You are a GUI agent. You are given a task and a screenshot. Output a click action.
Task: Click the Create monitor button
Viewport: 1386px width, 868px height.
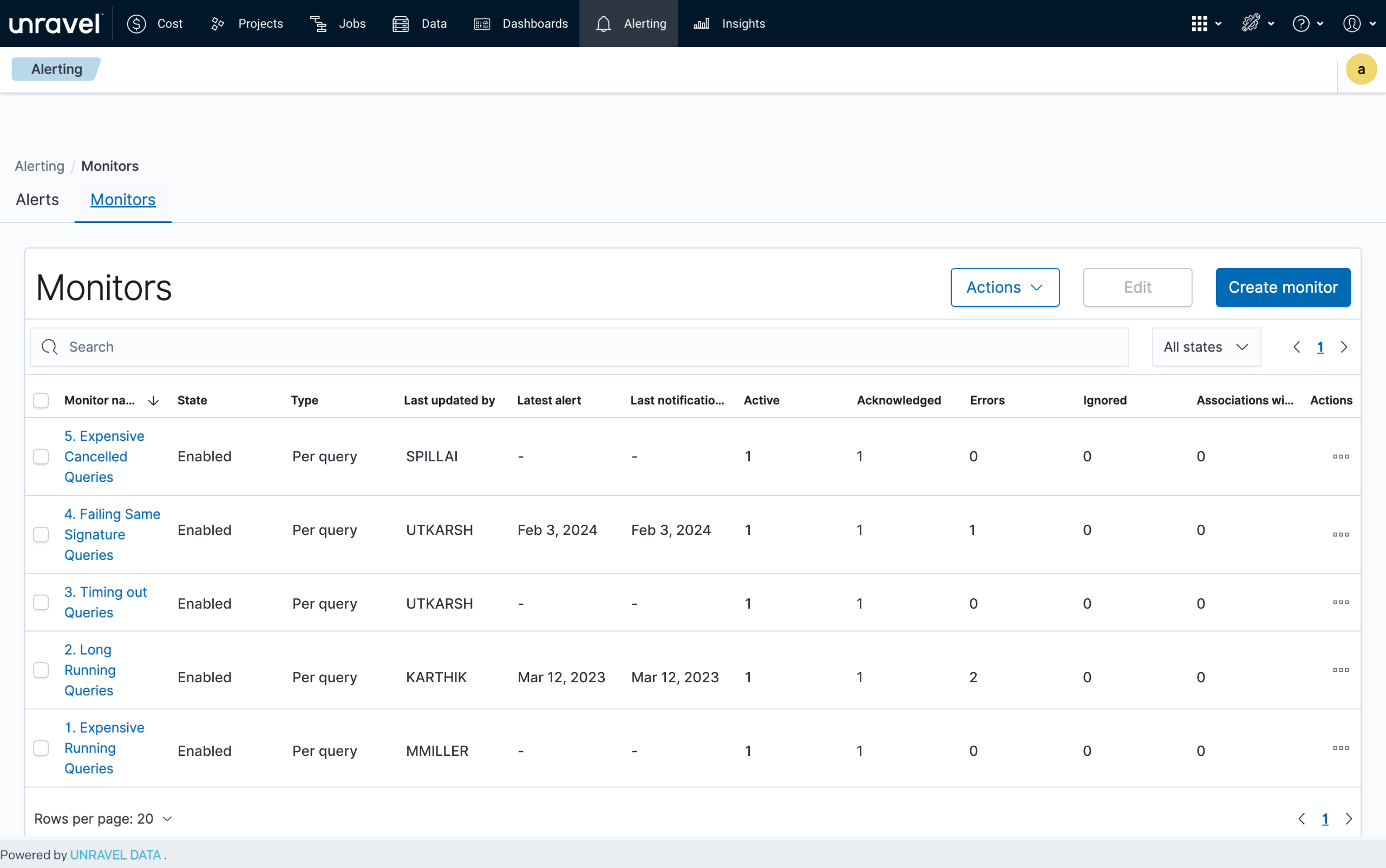(1282, 287)
